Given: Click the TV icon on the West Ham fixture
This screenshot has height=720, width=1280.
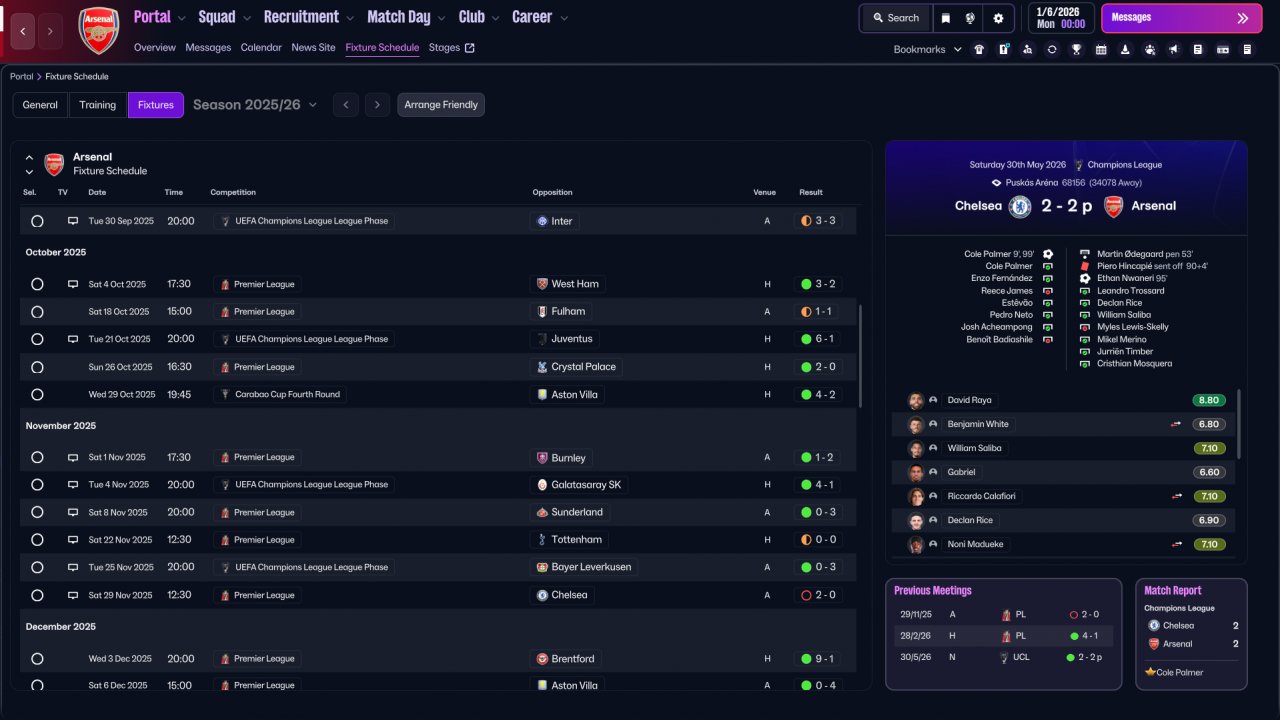Looking at the screenshot, I should [72, 284].
